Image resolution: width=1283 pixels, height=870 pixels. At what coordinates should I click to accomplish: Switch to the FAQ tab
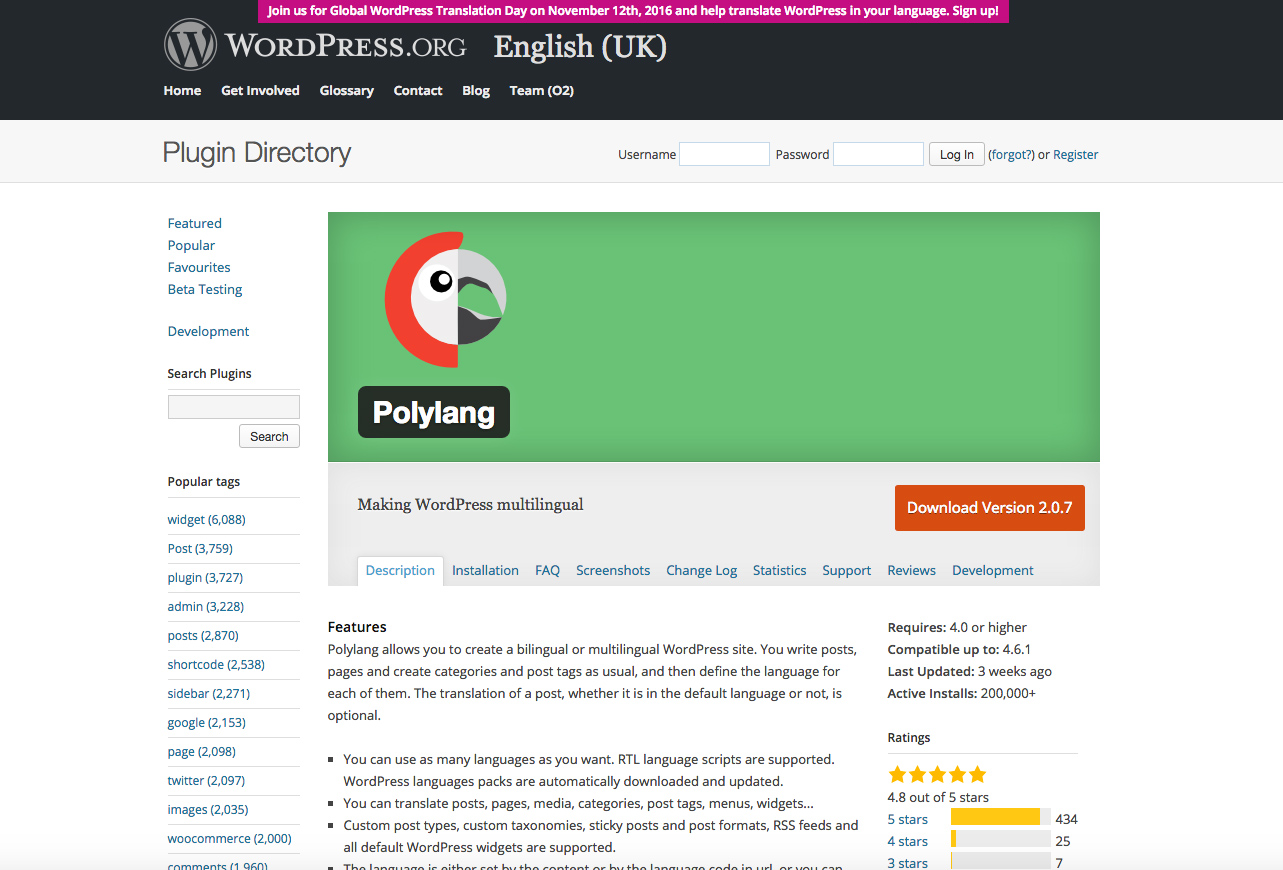click(x=547, y=570)
